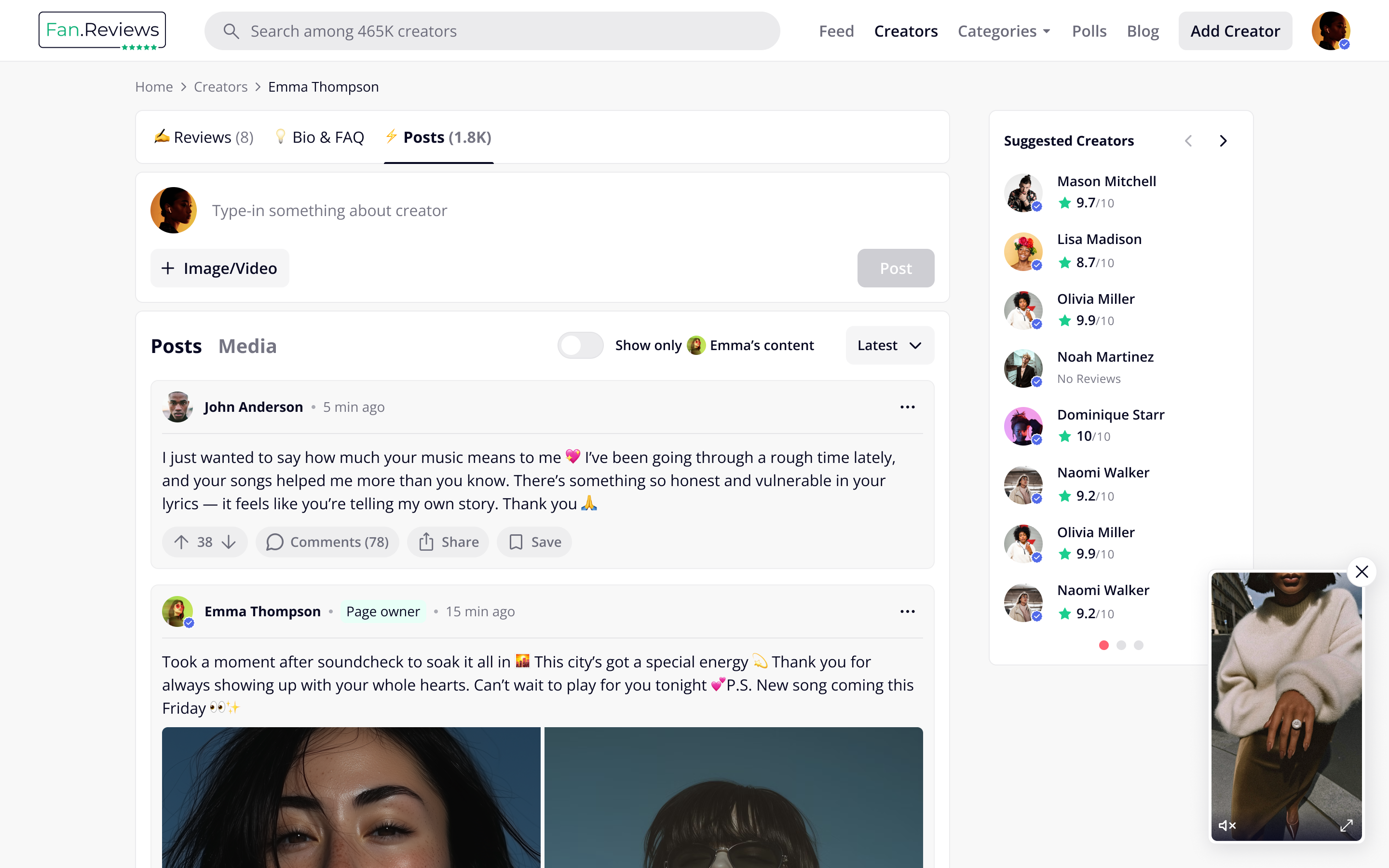The image size is (1389, 868).
Task: Open the Latest sort dropdown
Action: 889,345
